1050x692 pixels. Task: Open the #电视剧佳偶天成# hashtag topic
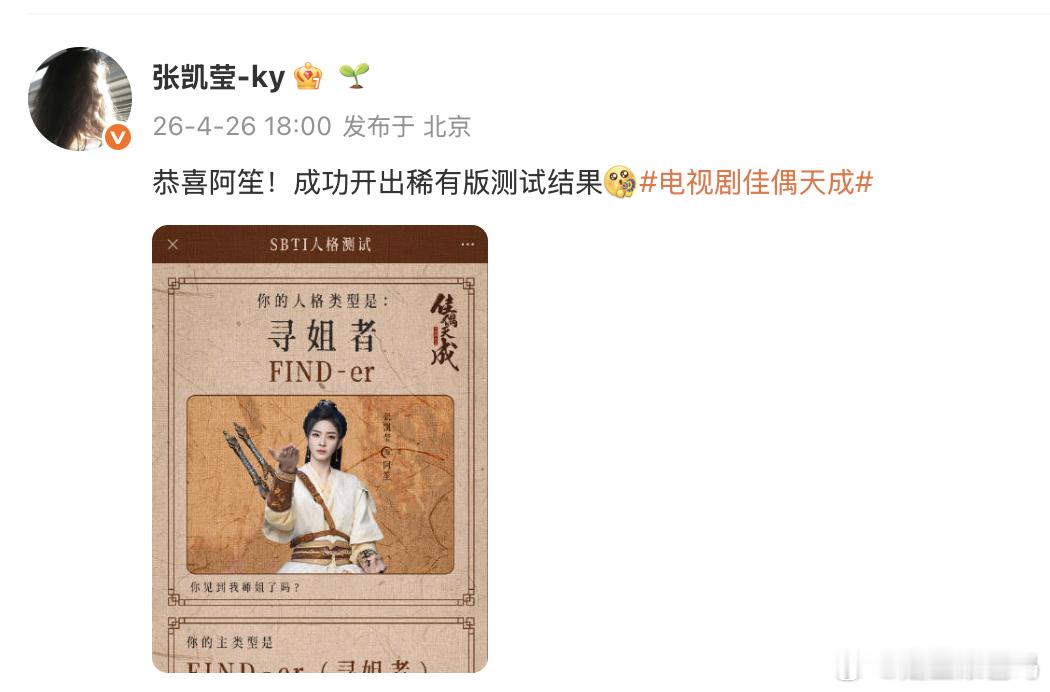tap(756, 182)
